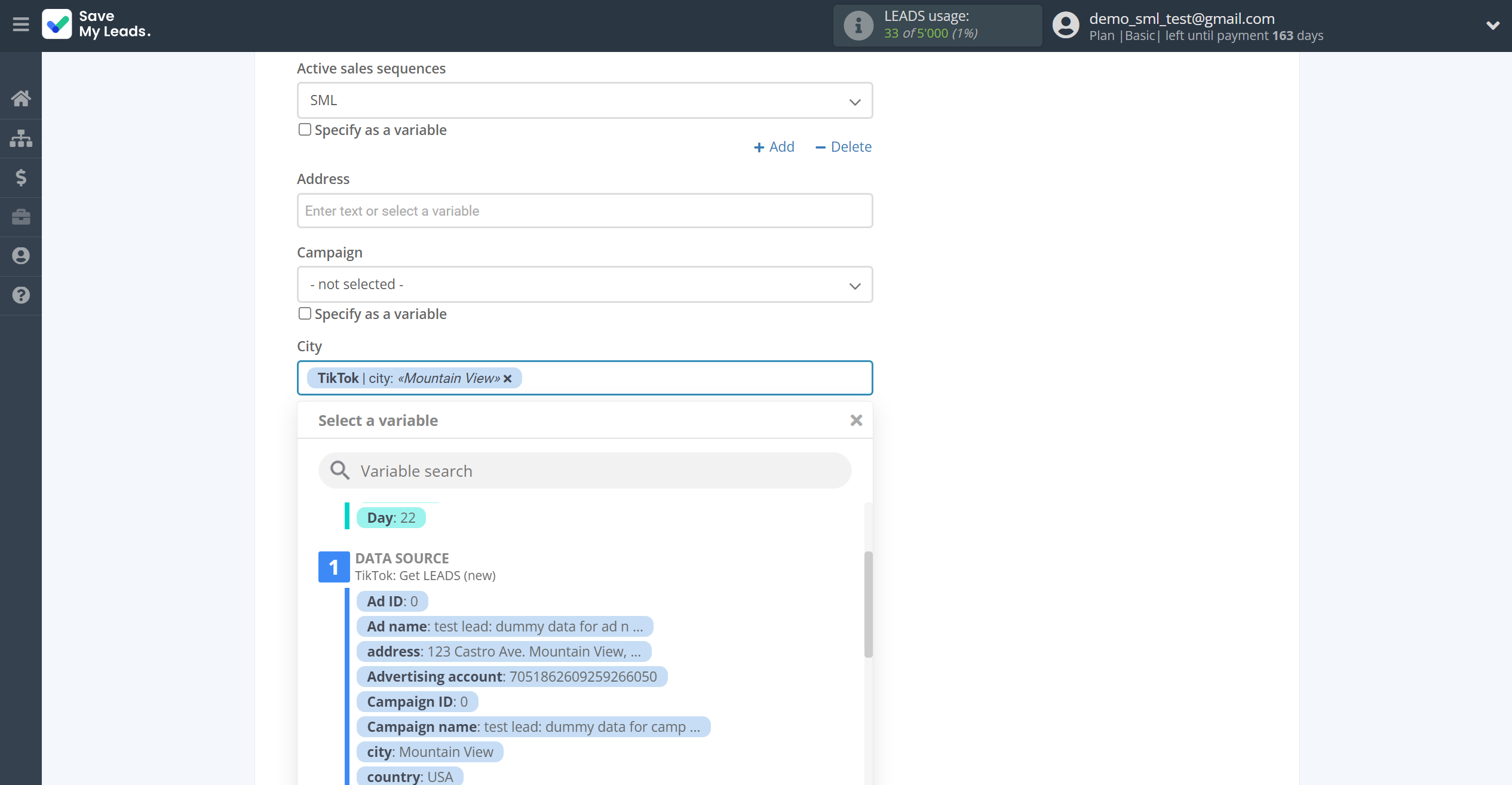Click the Variable search box
The width and height of the screenshot is (1512, 785).
pyautogui.click(x=585, y=471)
